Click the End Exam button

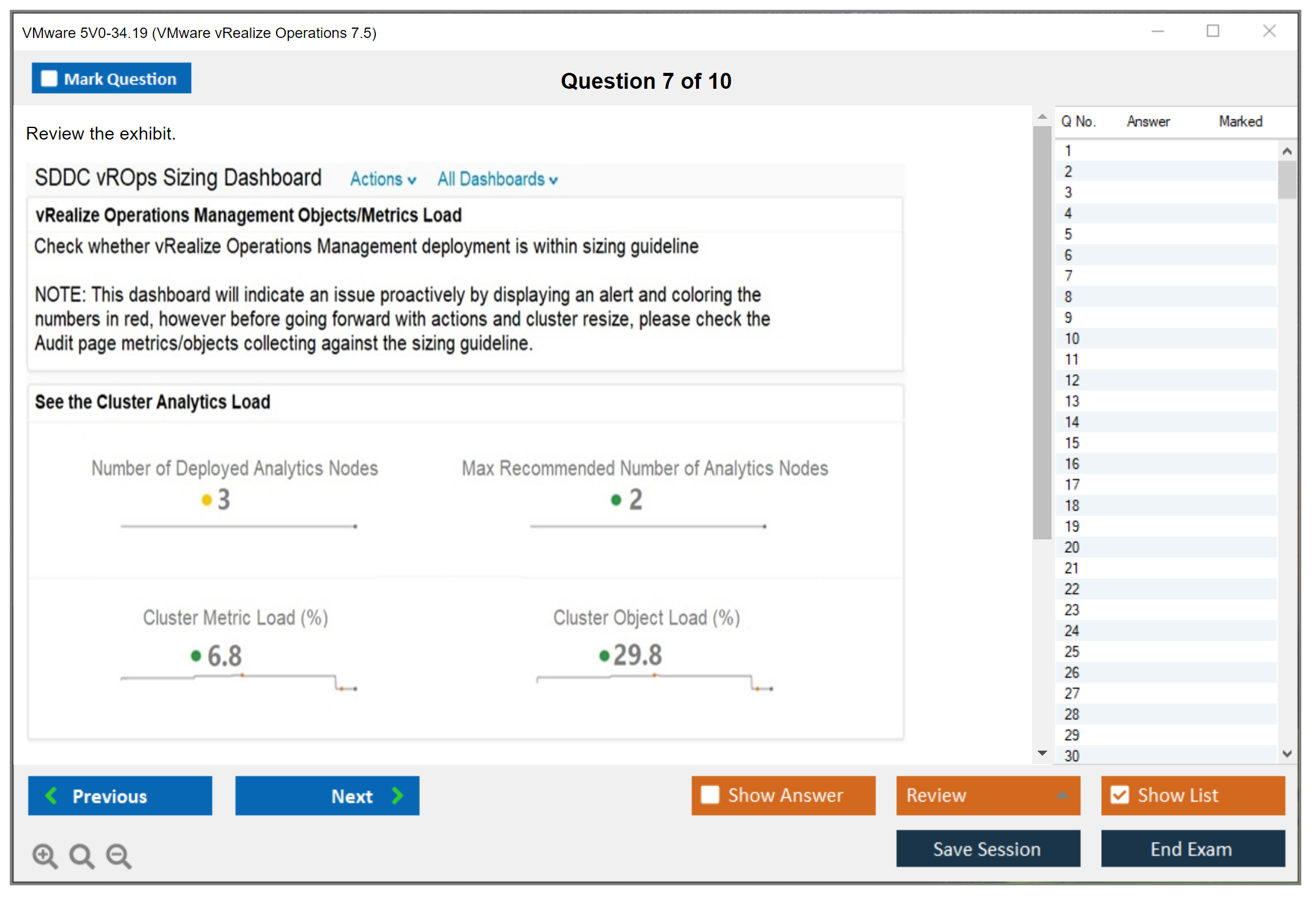(x=1192, y=849)
